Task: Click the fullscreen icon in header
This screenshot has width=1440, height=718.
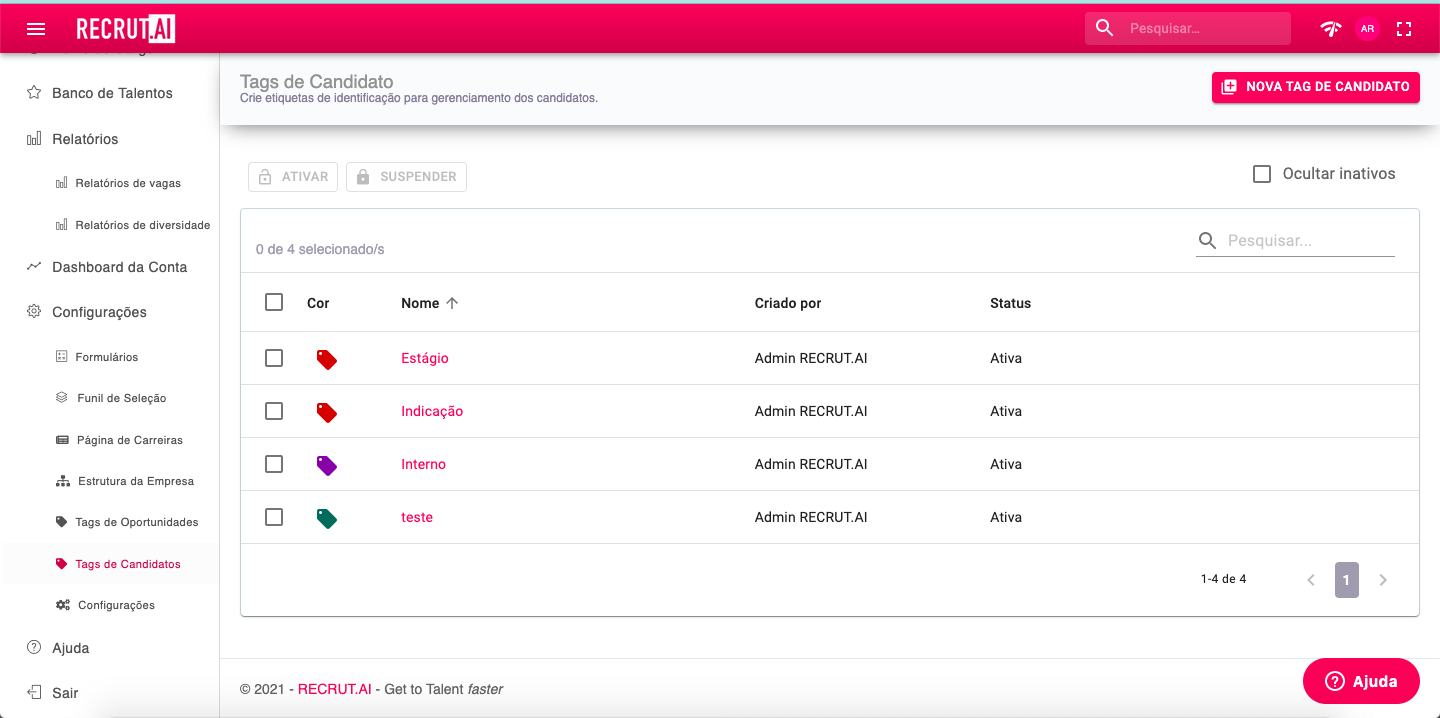Action: click(1404, 29)
